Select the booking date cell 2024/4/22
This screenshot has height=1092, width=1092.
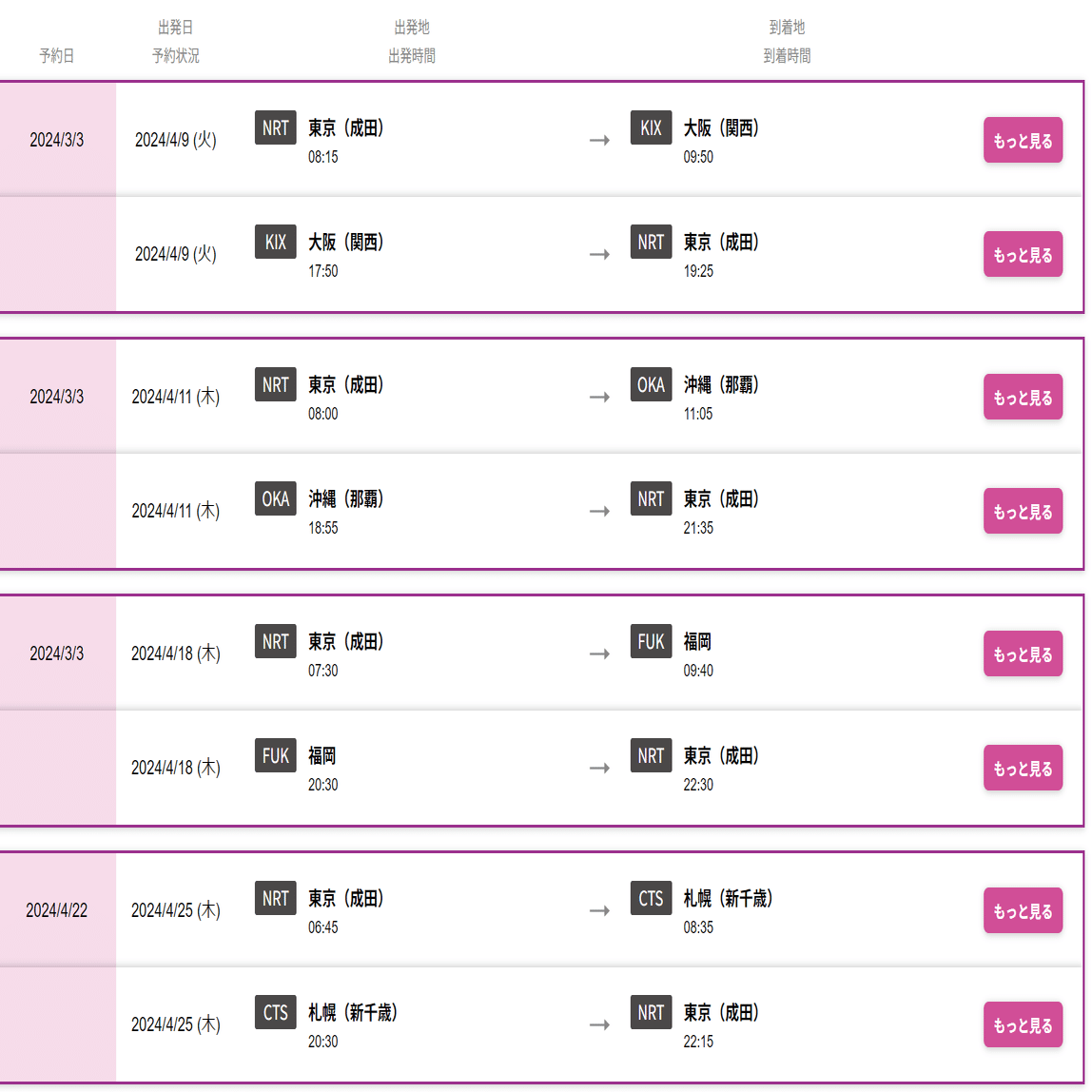pyautogui.click(x=57, y=910)
